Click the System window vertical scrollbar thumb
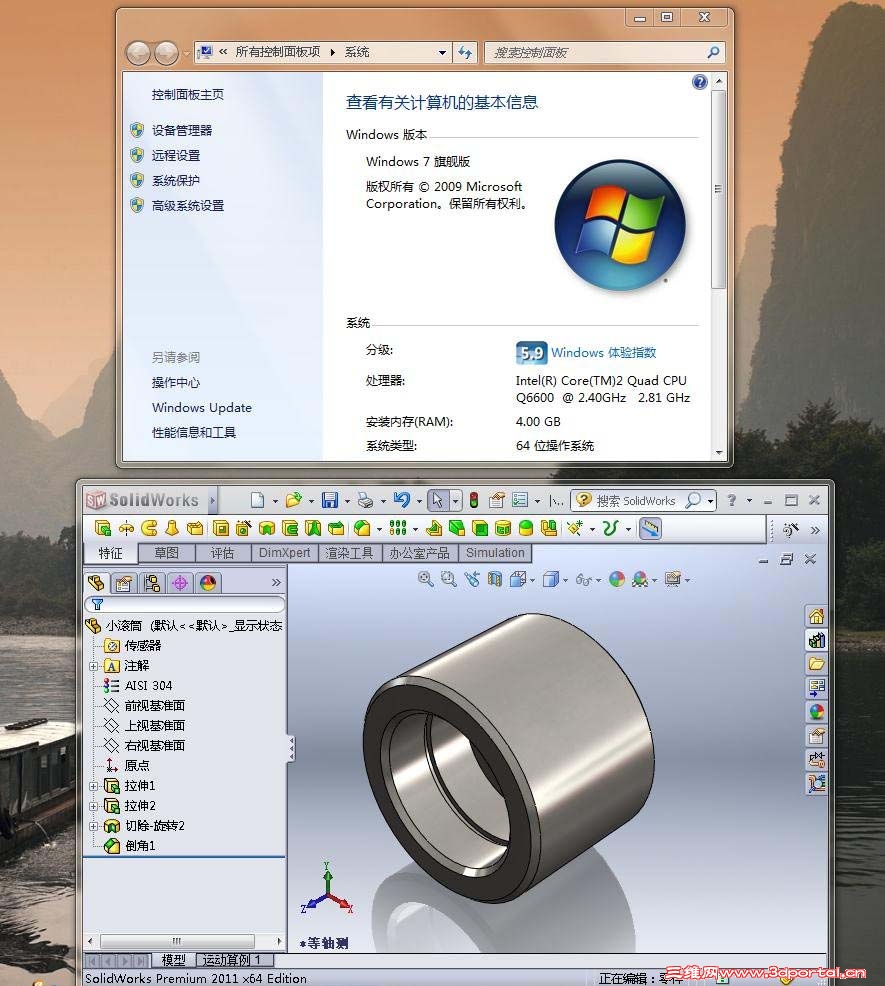 (x=718, y=190)
